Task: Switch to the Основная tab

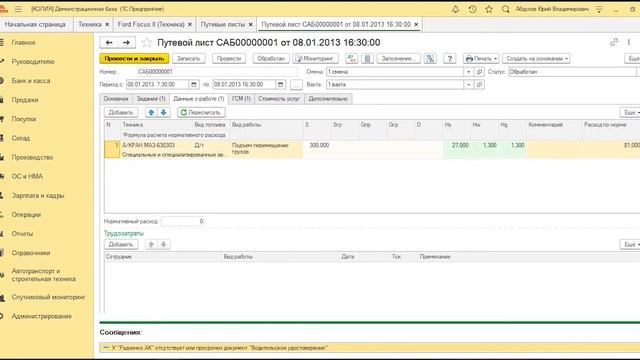Action: [116, 99]
